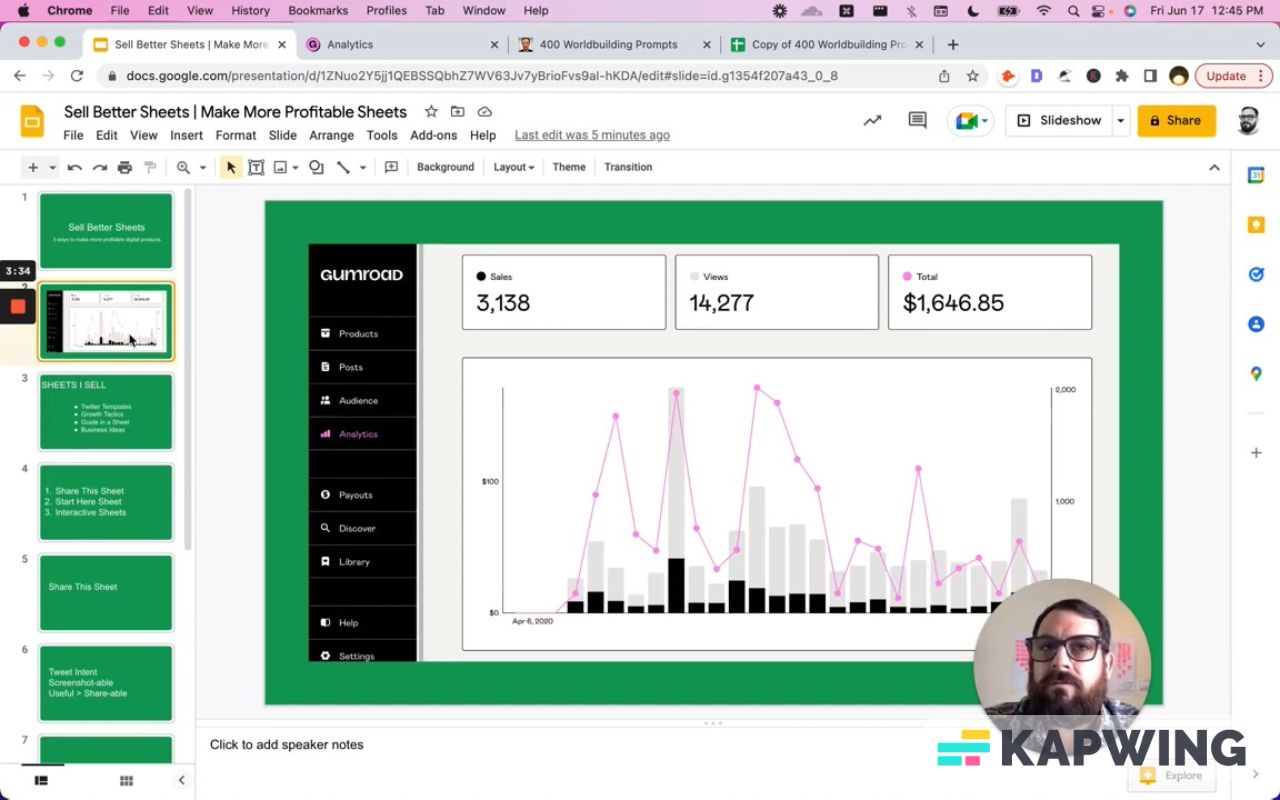
Task: Star the presentation title
Action: pos(431,111)
